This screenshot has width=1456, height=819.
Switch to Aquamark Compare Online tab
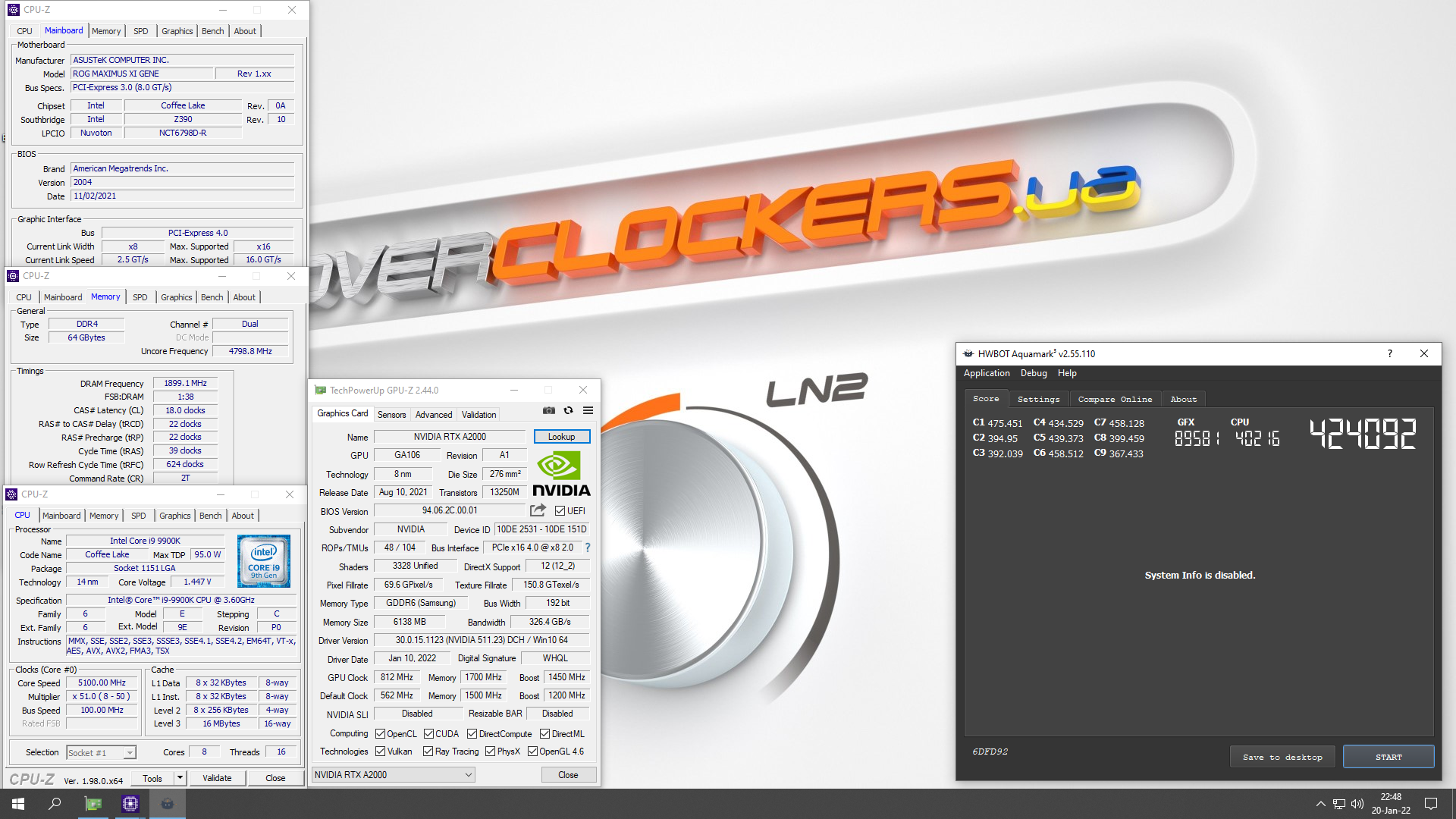coord(1115,400)
